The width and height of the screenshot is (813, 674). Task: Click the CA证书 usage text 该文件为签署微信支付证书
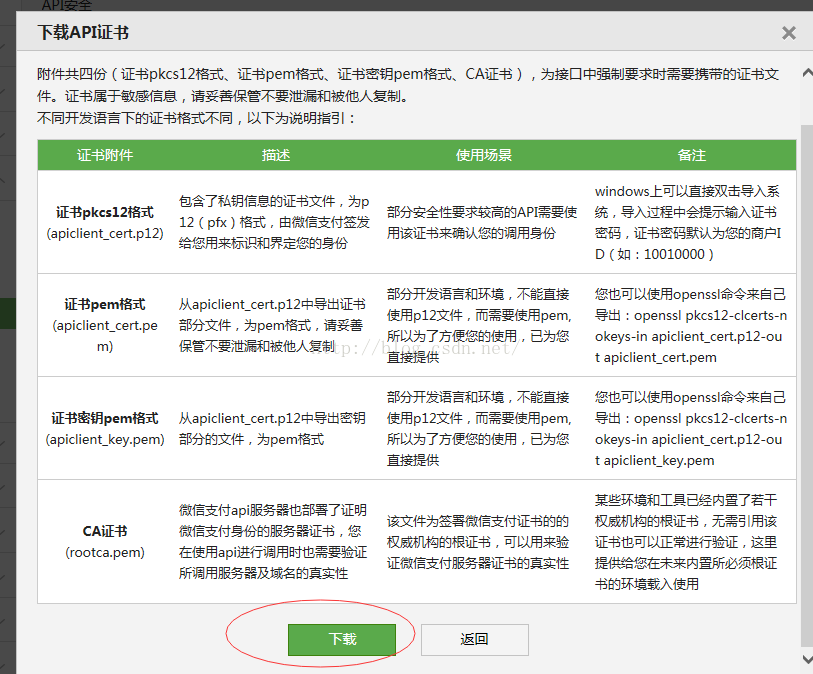click(478, 542)
